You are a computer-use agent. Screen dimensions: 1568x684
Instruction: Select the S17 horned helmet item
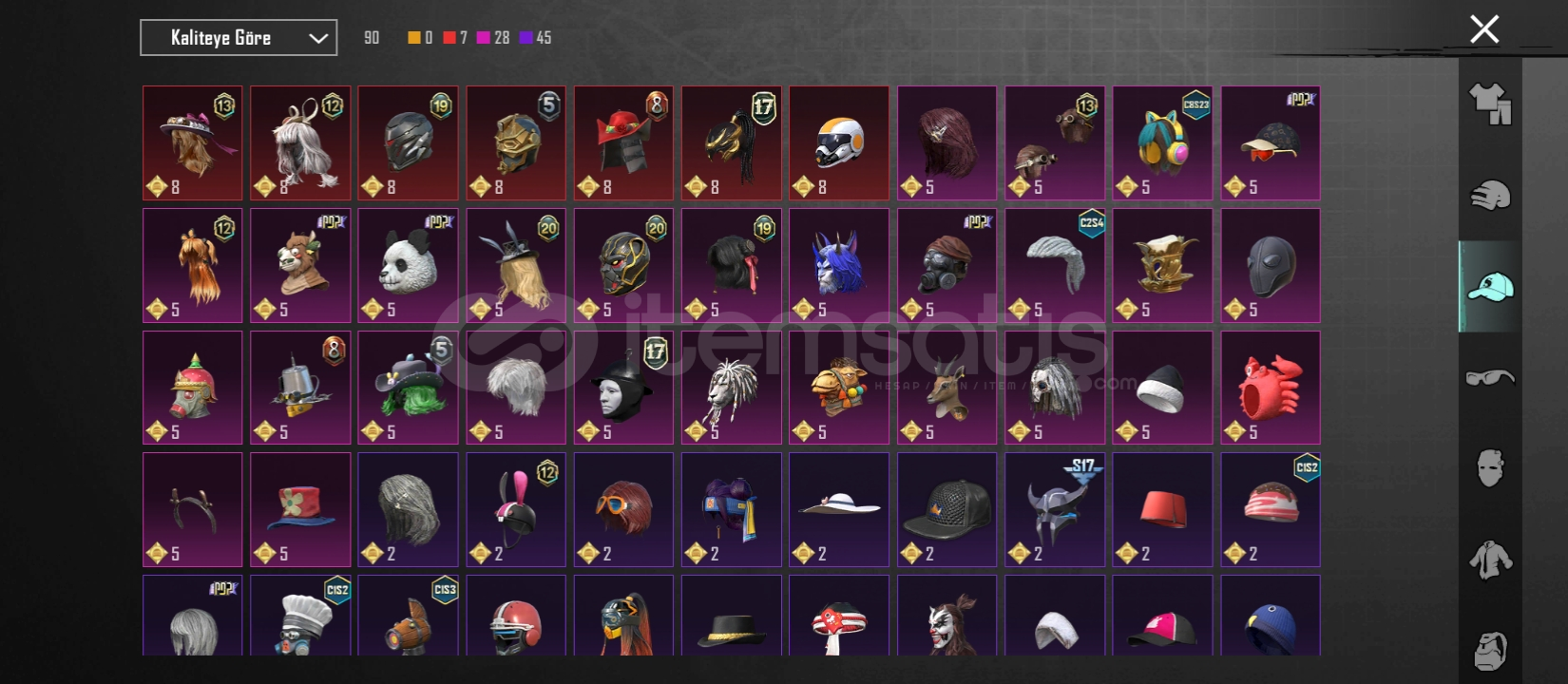click(x=1055, y=509)
